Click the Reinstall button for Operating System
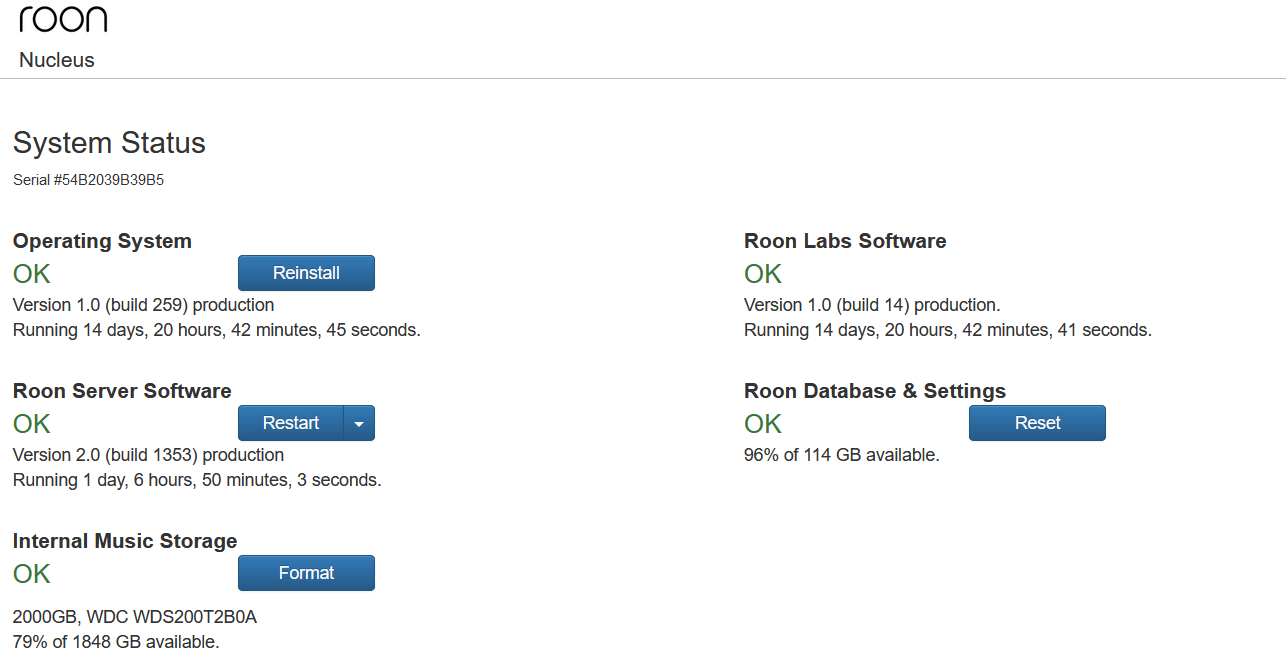Viewport: 1286px width, 672px height. point(306,272)
